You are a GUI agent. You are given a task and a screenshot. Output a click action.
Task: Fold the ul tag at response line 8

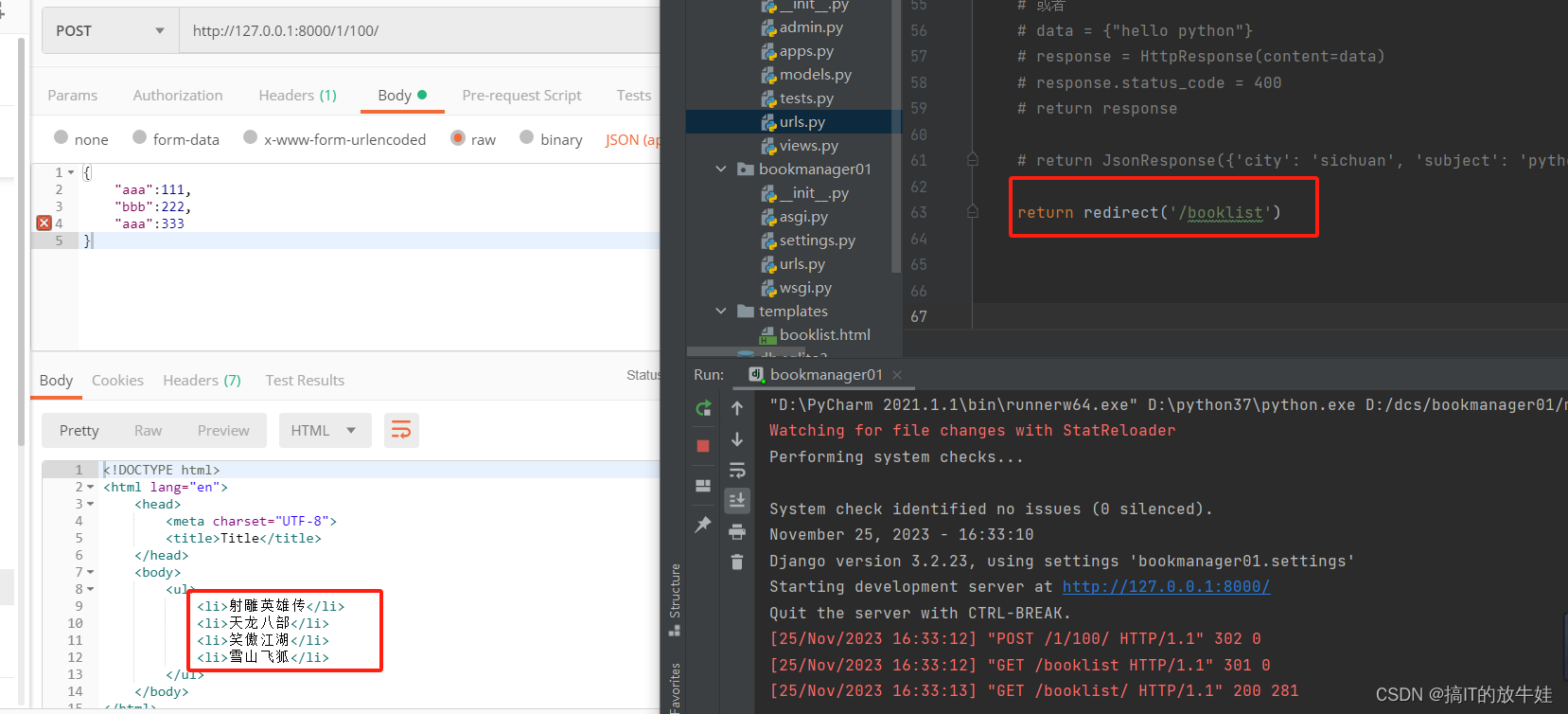(x=90, y=589)
